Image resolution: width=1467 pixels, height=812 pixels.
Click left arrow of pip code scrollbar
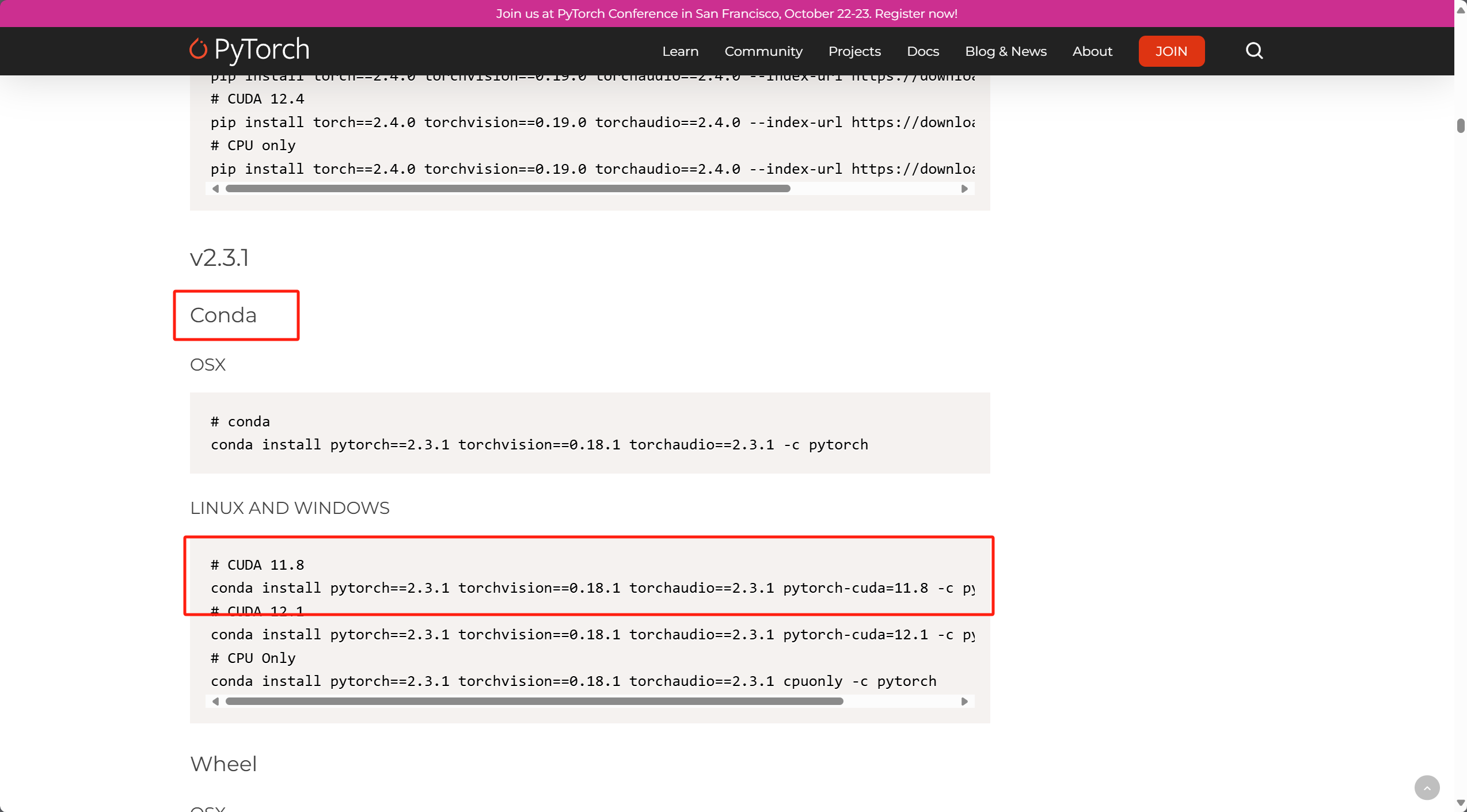point(215,189)
